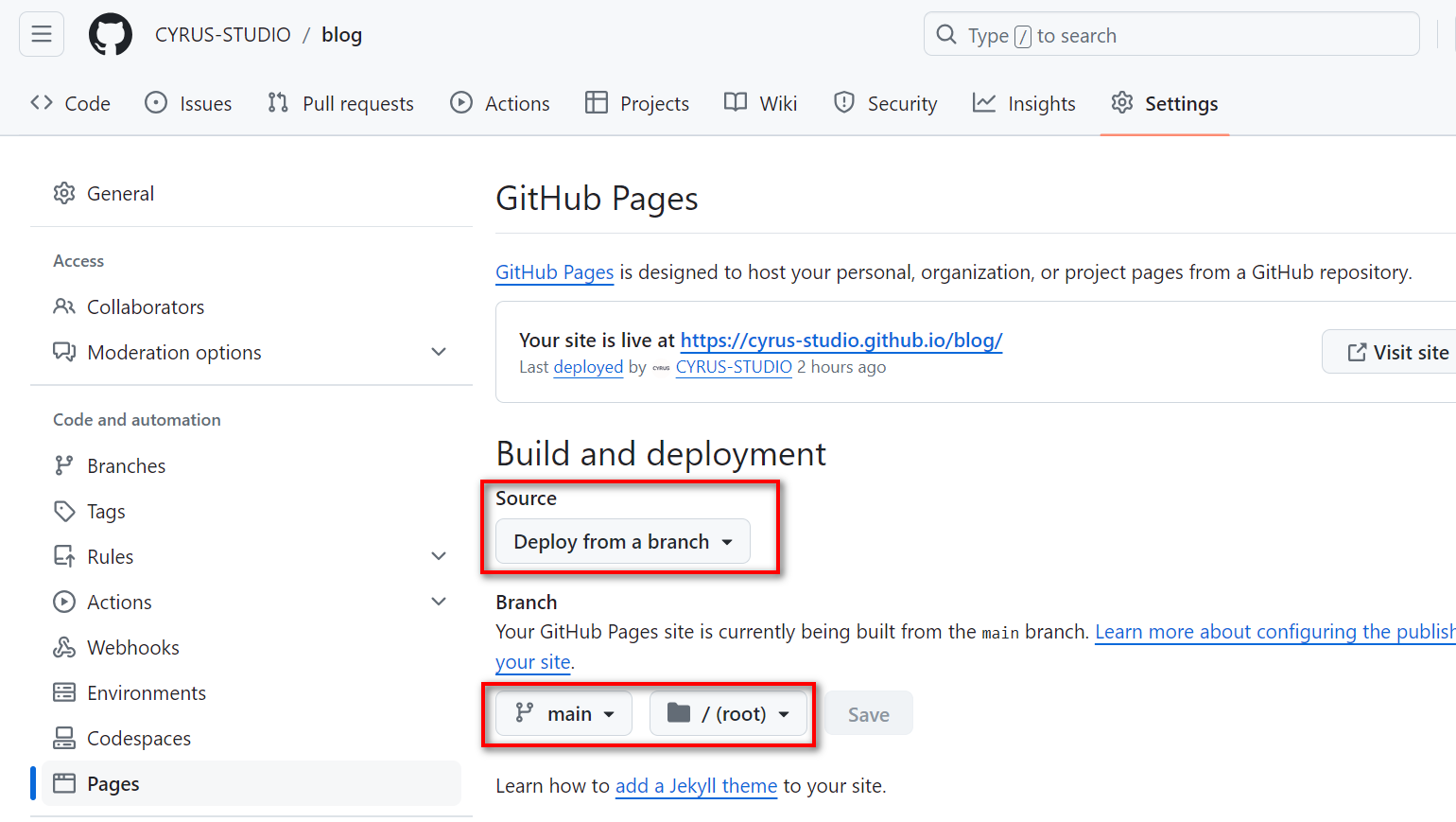1456x822 pixels.
Task: Click the add a Jekyll theme link
Action: pos(696,786)
